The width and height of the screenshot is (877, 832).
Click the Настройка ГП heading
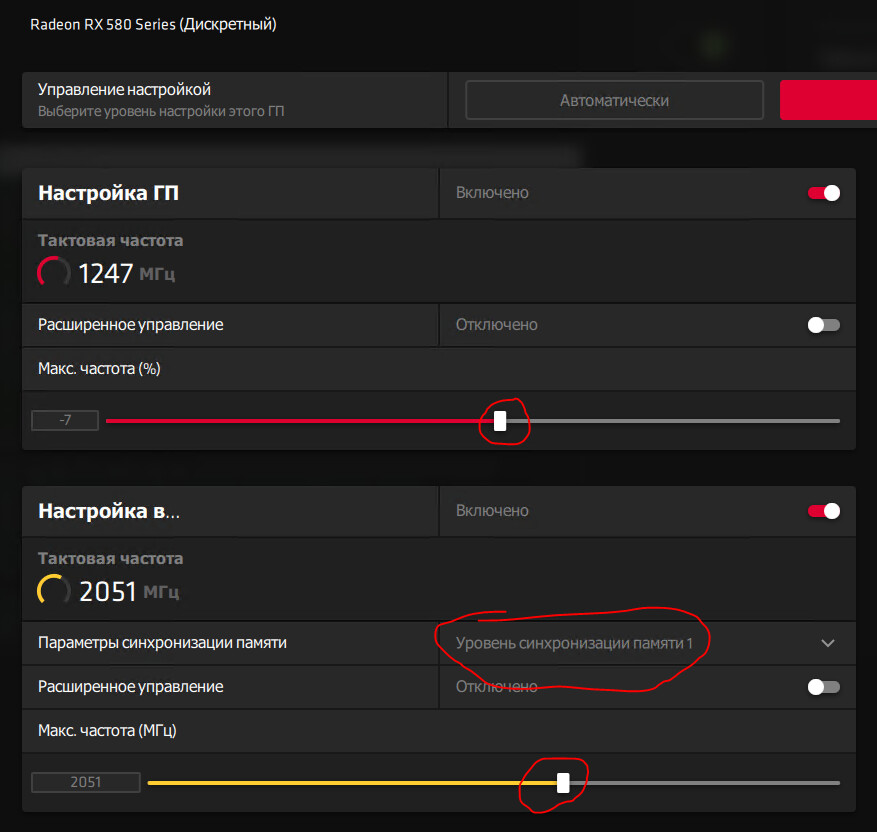[x=109, y=193]
